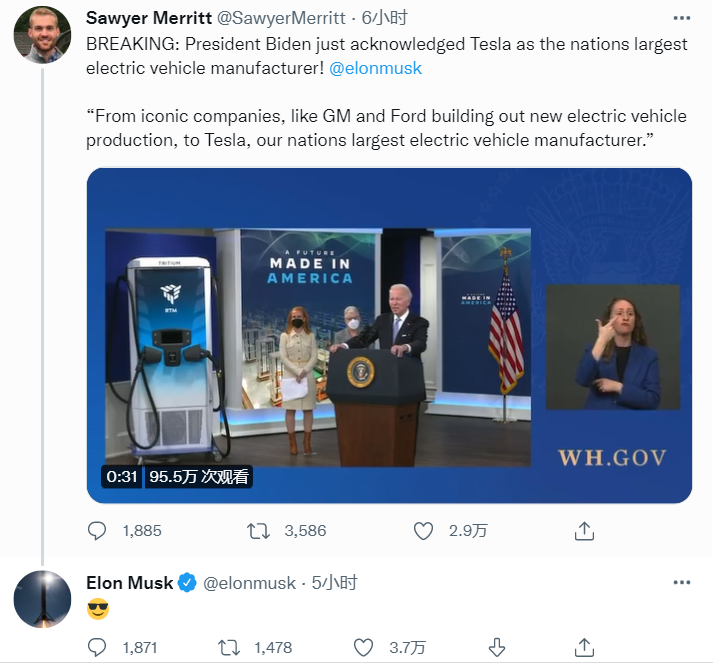Like Sawyer Merritt's tweet

click(423, 531)
